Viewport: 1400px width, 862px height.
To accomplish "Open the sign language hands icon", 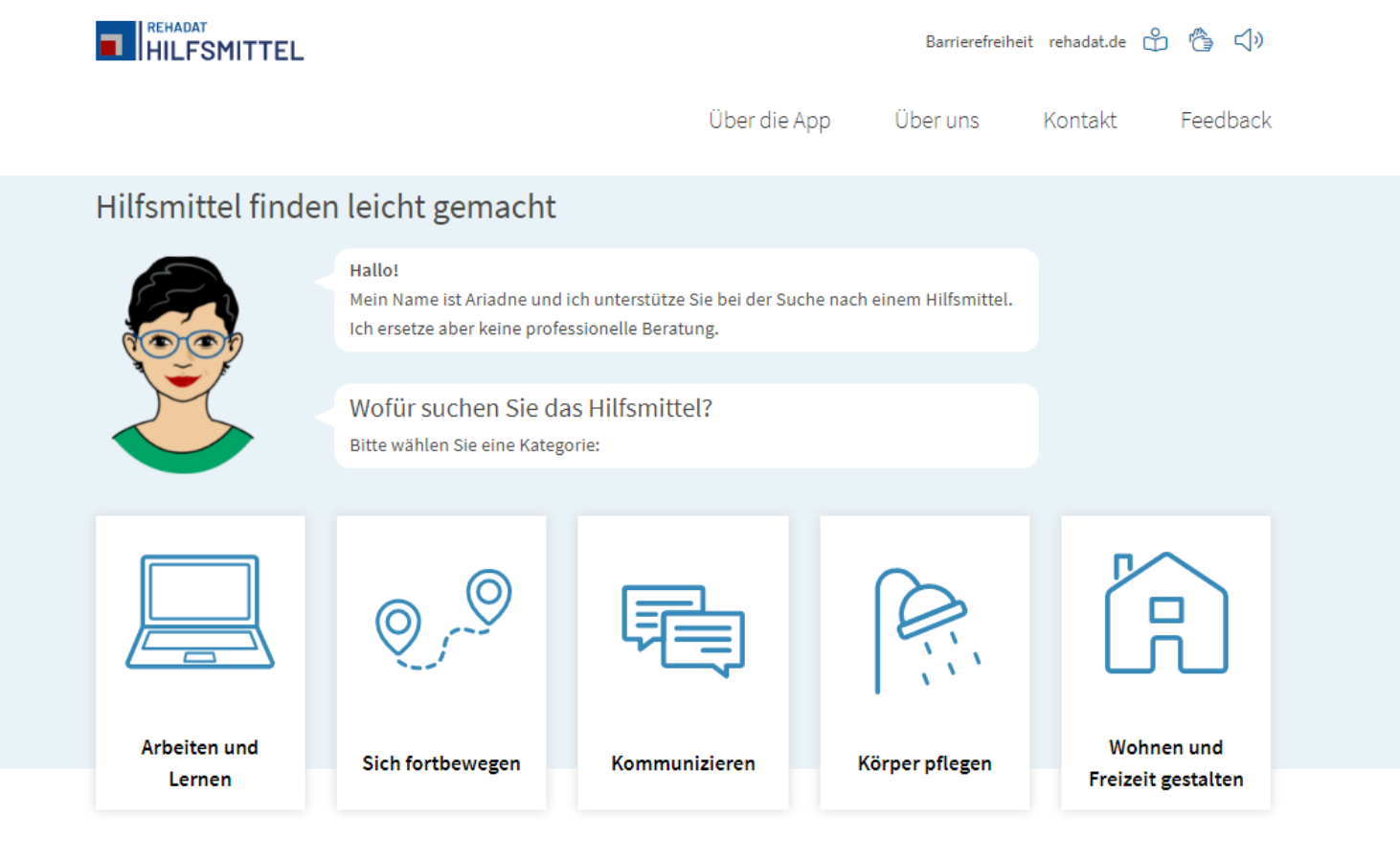I will [1201, 40].
